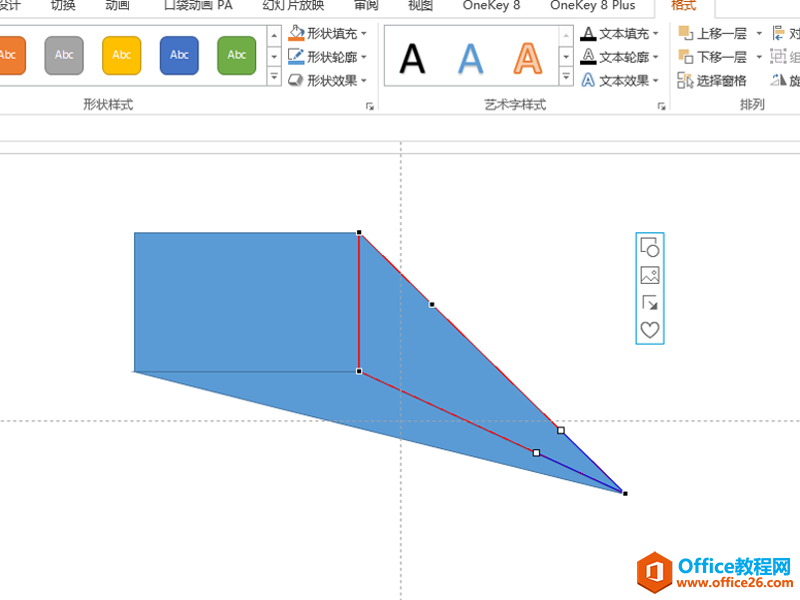Open the 上移一层 dropdown arrow

(759, 34)
